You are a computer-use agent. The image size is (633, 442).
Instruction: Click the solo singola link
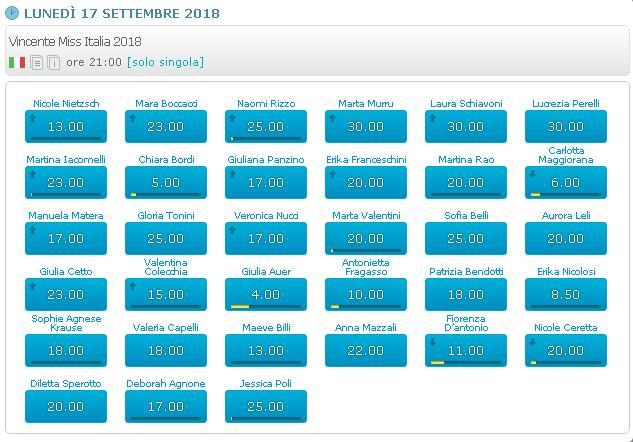click(165, 62)
